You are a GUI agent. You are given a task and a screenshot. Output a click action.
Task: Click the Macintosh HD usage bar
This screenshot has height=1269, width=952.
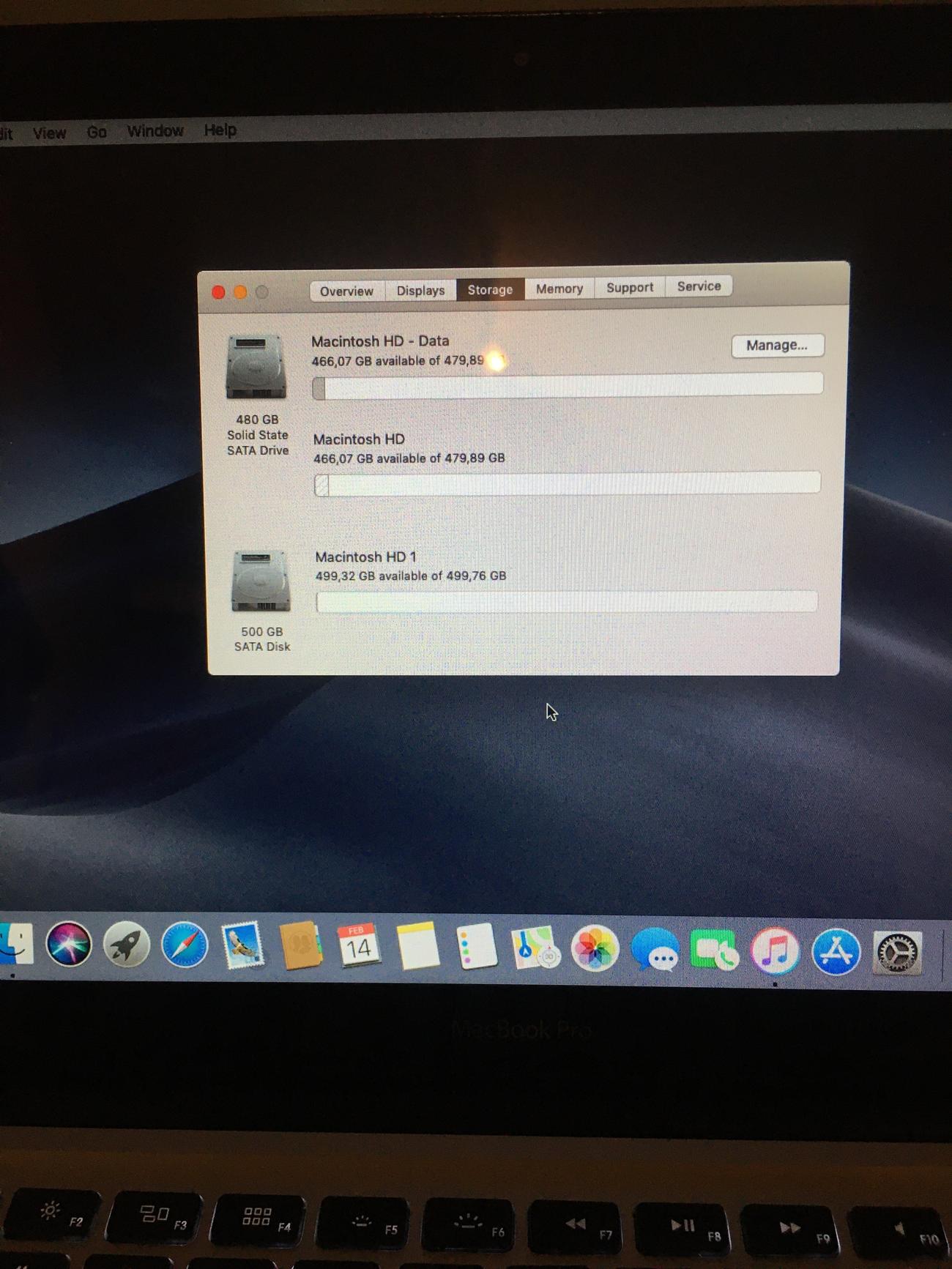568,483
